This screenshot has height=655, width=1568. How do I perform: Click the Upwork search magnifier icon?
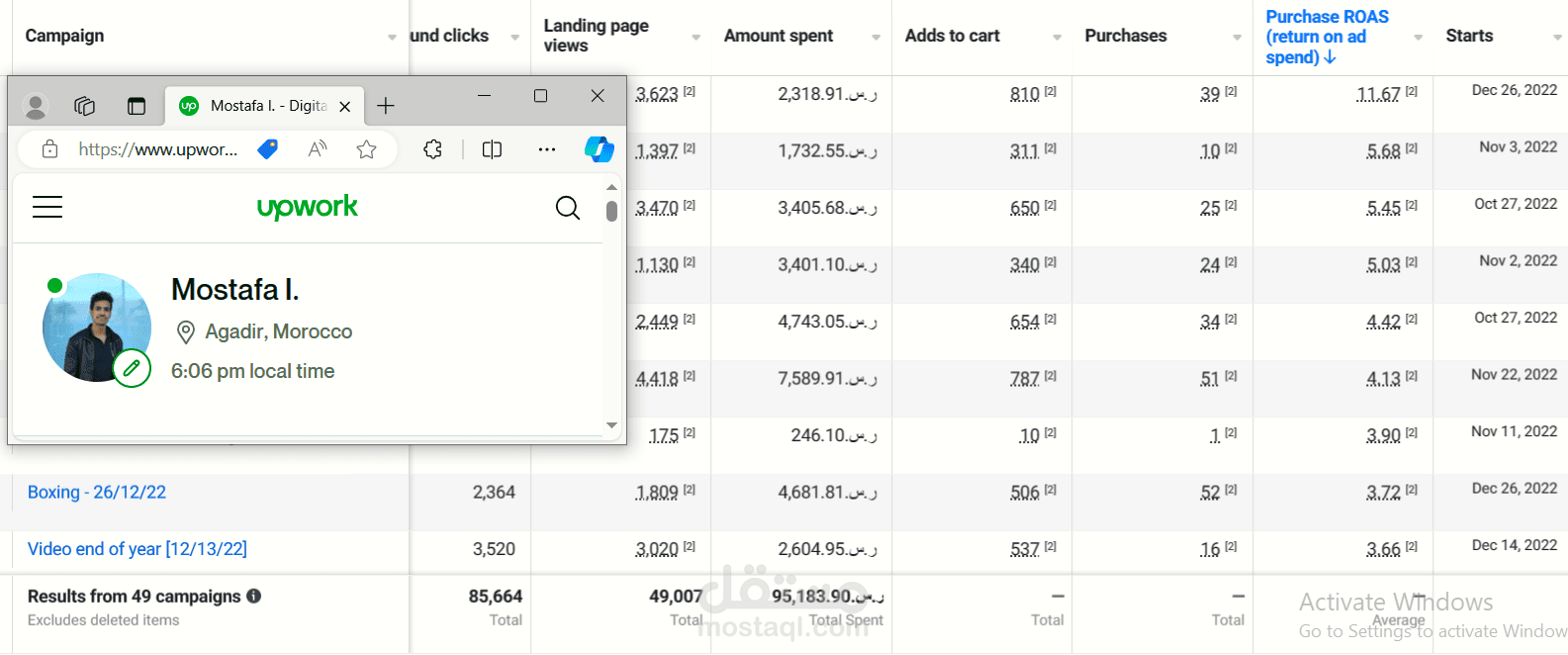pos(567,208)
